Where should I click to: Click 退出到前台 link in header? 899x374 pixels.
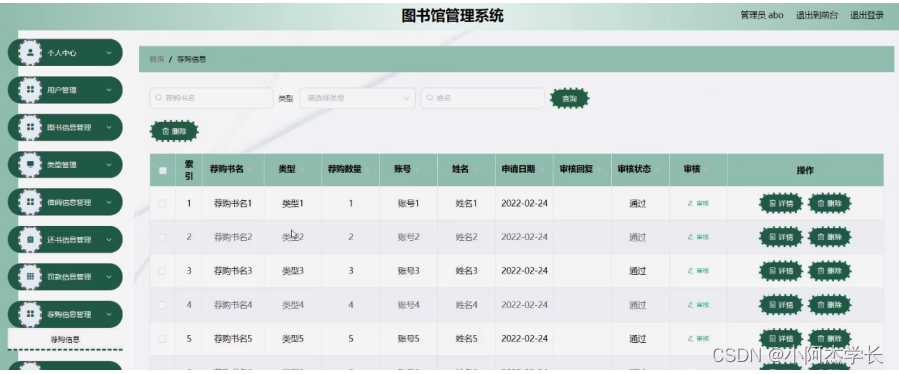click(816, 15)
